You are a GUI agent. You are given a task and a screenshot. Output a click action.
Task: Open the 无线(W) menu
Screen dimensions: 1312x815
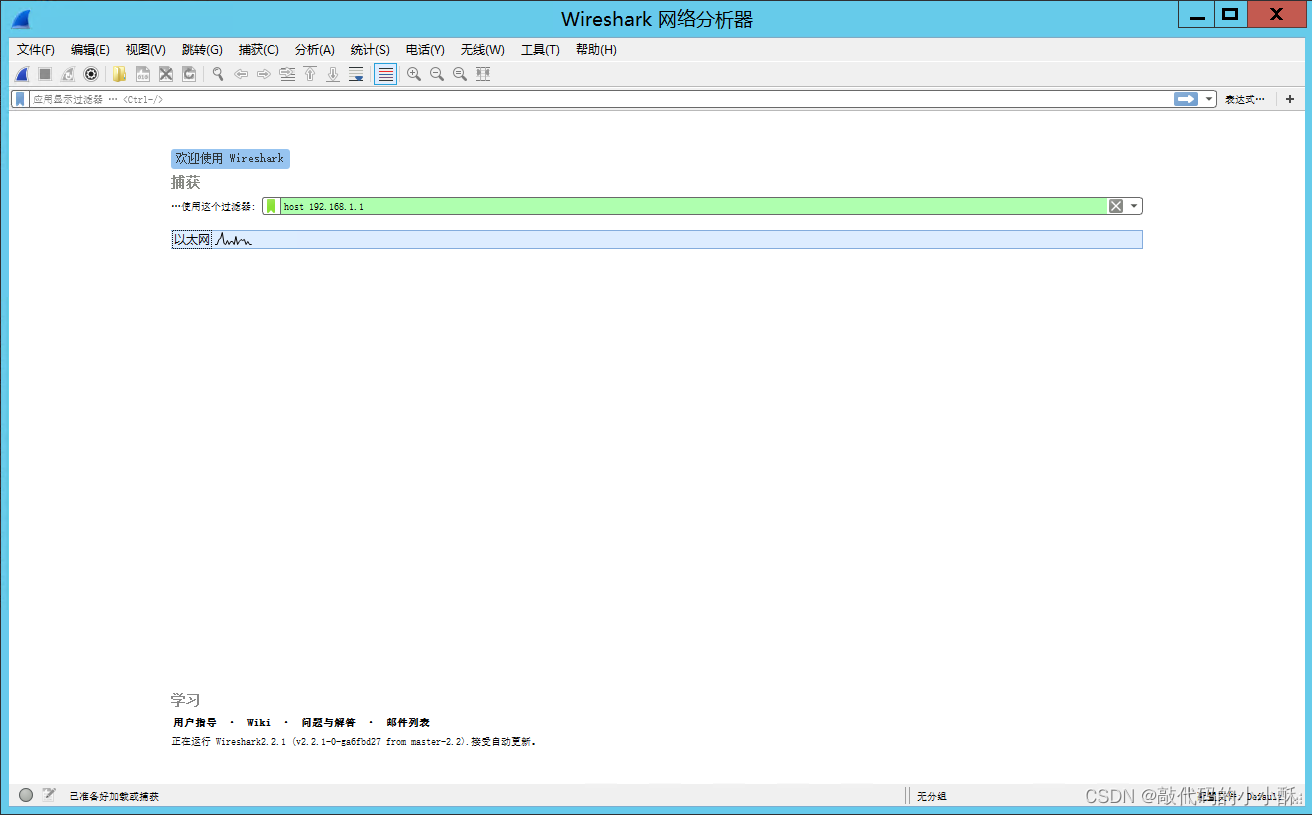(483, 50)
